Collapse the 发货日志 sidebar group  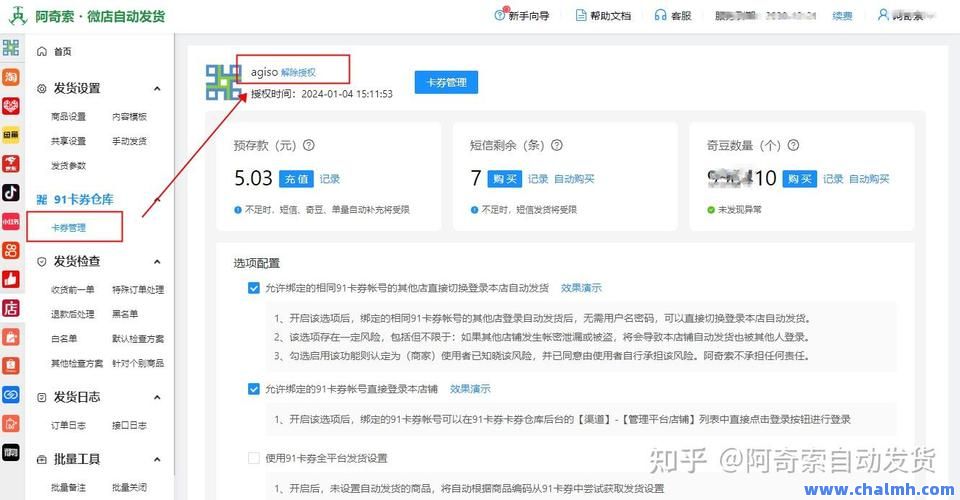(x=157, y=397)
